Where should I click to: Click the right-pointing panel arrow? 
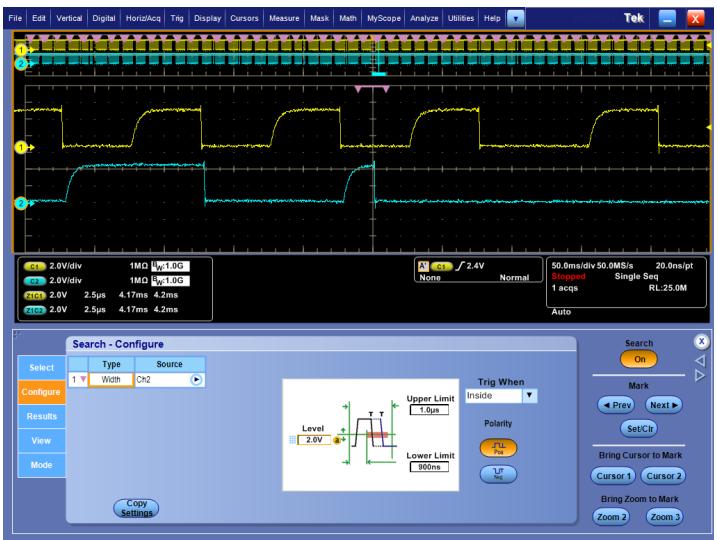(x=700, y=375)
